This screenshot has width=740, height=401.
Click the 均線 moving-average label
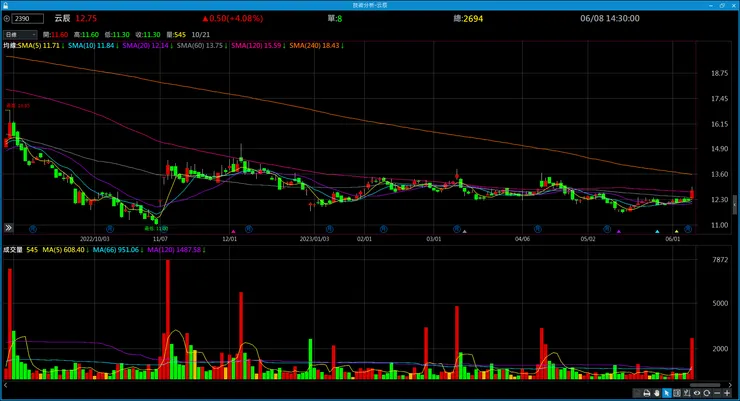[x=10, y=46]
